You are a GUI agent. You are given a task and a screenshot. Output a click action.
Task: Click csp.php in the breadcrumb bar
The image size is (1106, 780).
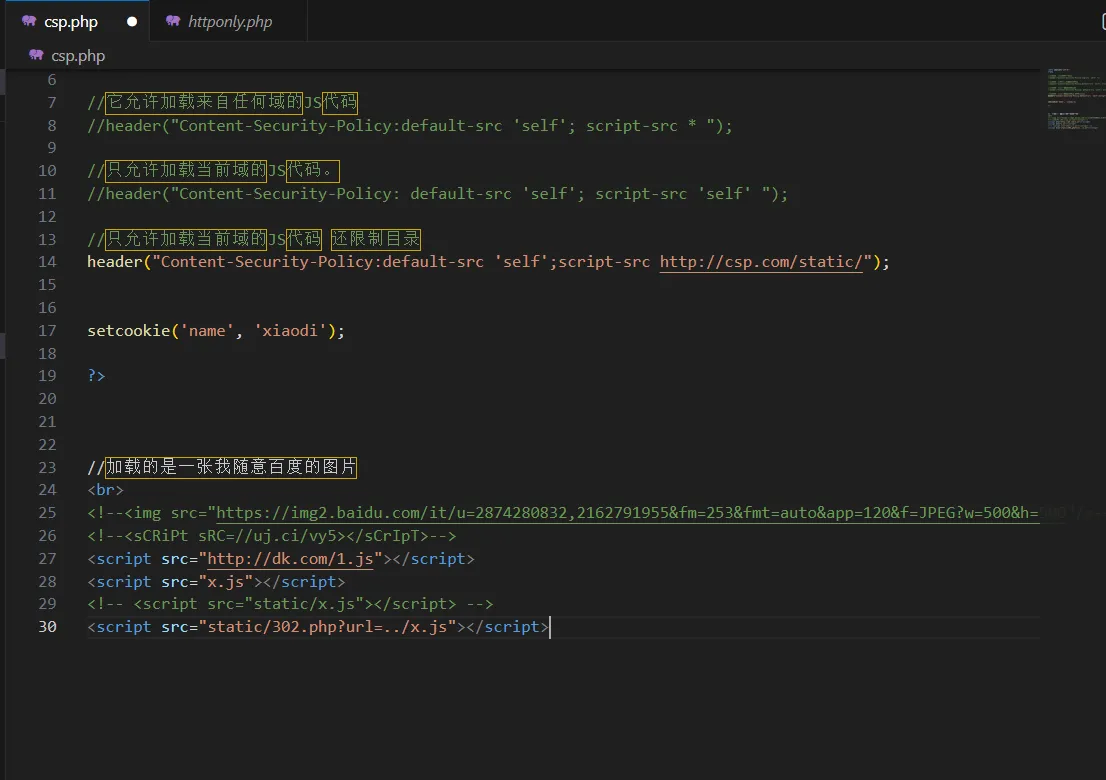78,56
